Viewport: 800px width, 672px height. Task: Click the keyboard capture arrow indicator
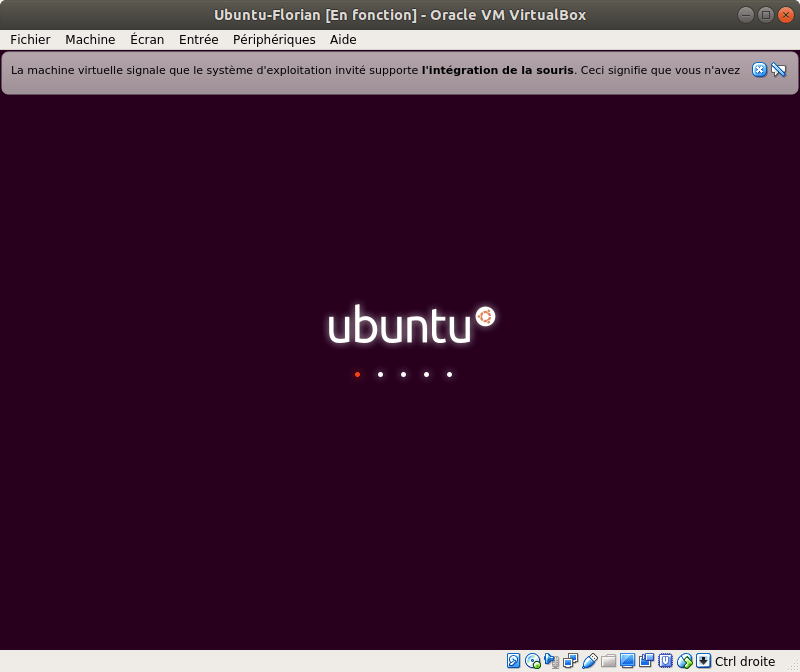(704, 661)
